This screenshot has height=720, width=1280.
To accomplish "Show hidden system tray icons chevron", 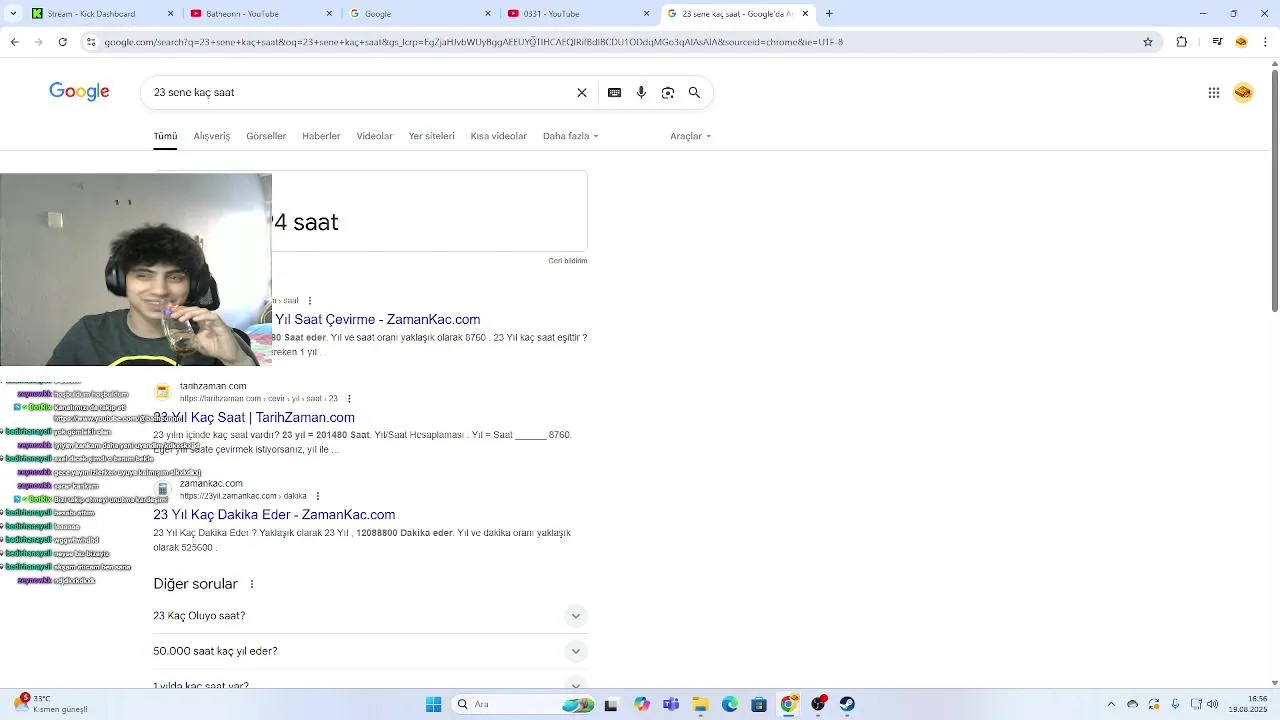I will pos(1110,704).
